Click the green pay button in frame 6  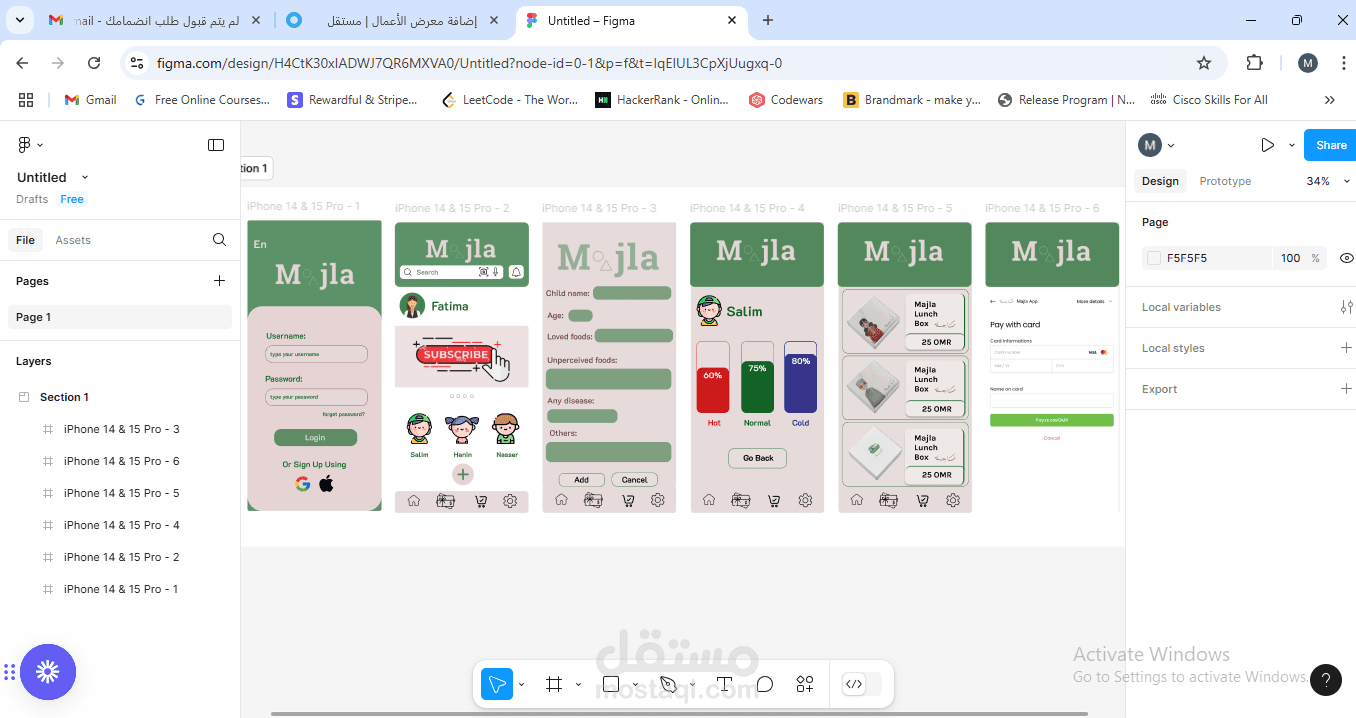click(1051, 420)
